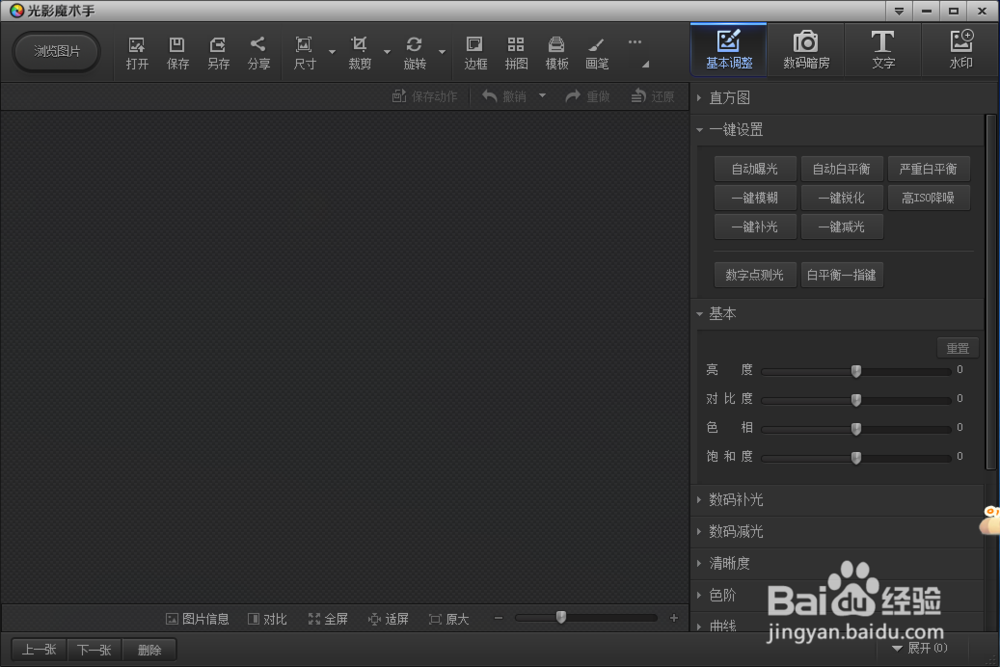Apply 高ISO降噪 noise reduction
The width and height of the screenshot is (1000, 667).
pos(929,198)
